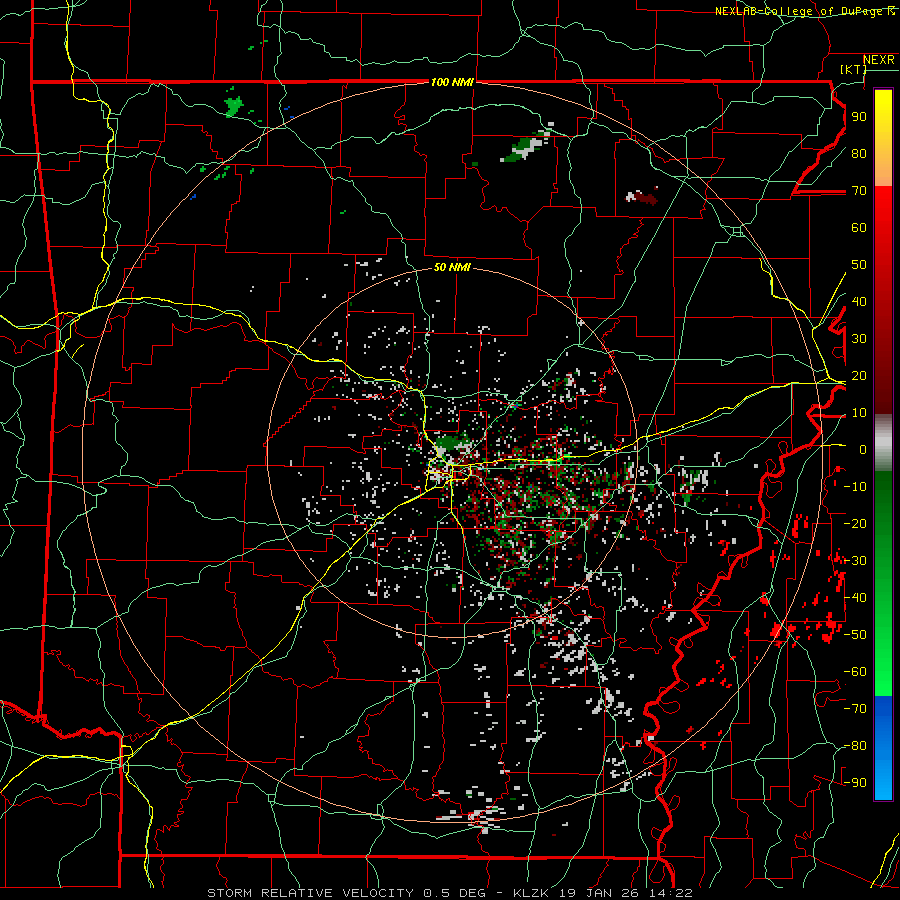
Task: Click the -70 knot scale label
Action: coord(855,709)
